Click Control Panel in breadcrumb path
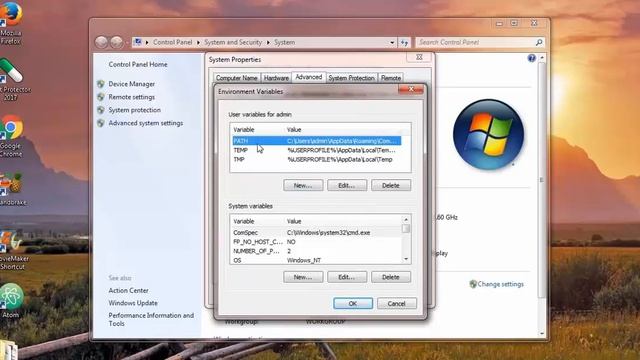The image size is (640, 360). click(x=172, y=42)
